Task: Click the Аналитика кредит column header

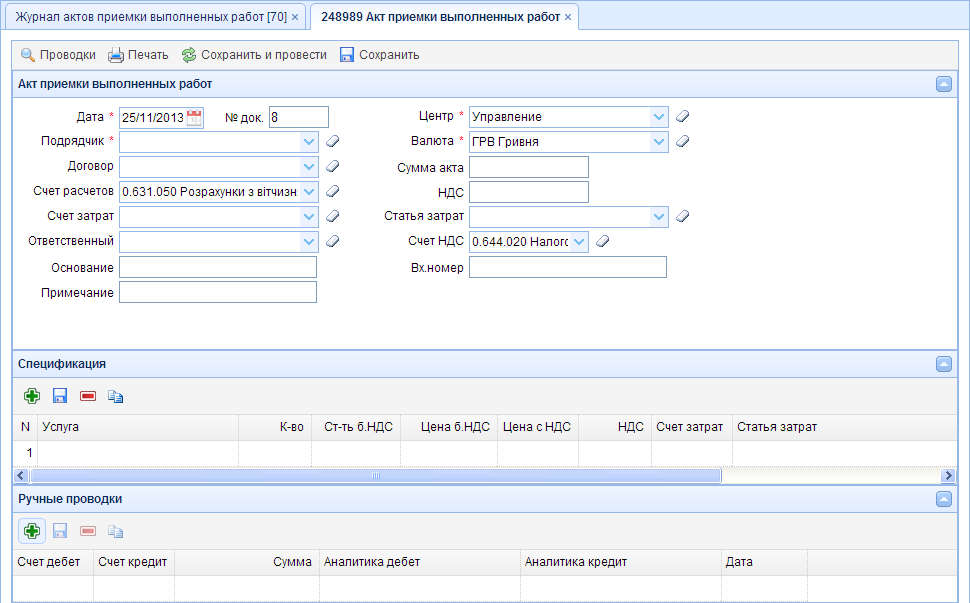Action: [x=621, y=562]
